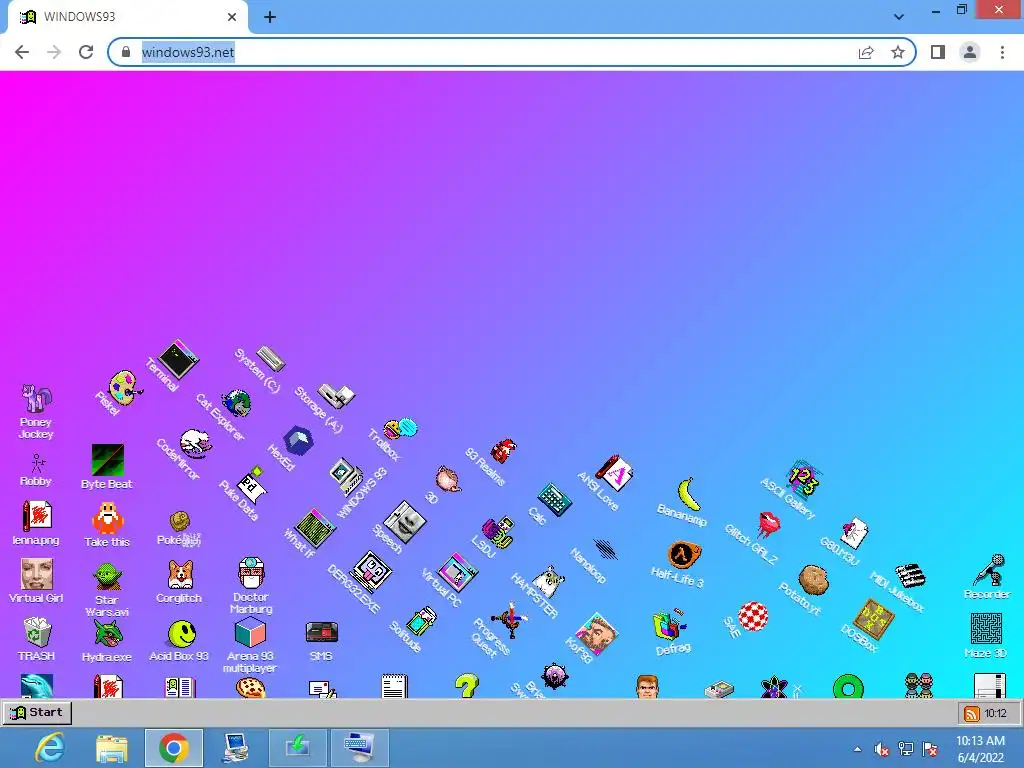Open lenna.png file icon

tap(37, 516)
